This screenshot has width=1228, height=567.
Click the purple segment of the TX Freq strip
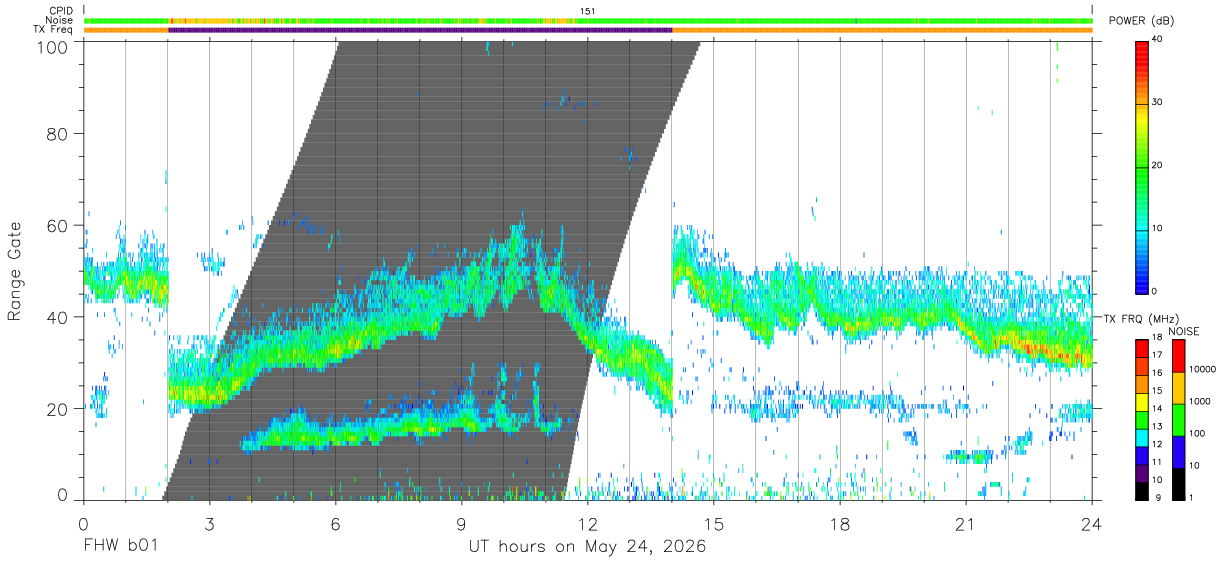pos(420,30)
